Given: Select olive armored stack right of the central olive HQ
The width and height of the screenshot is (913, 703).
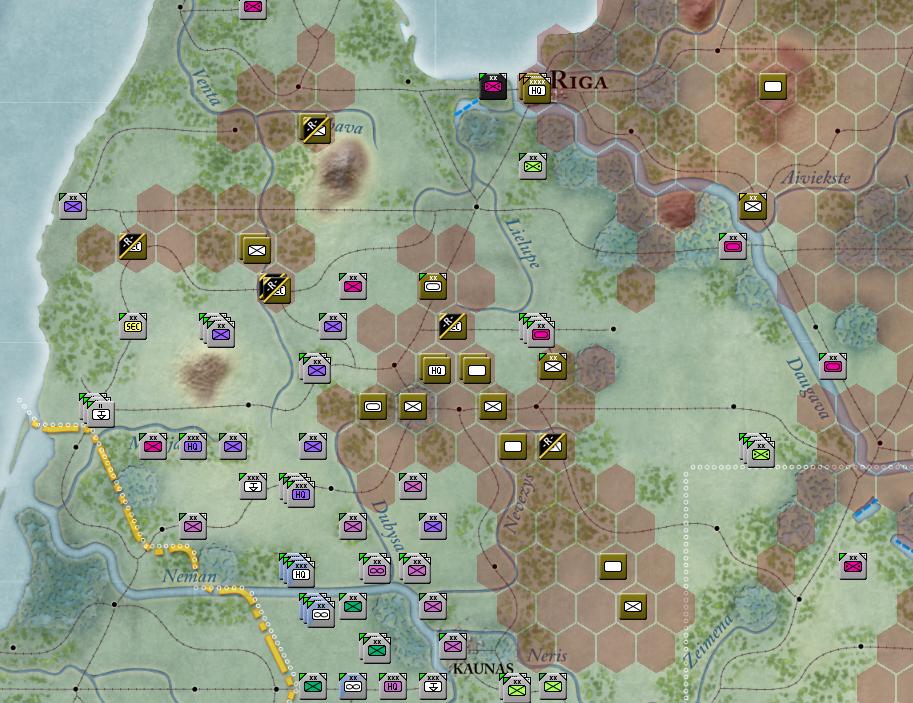Looking at the screenshot, I should [x=475, y=369].
